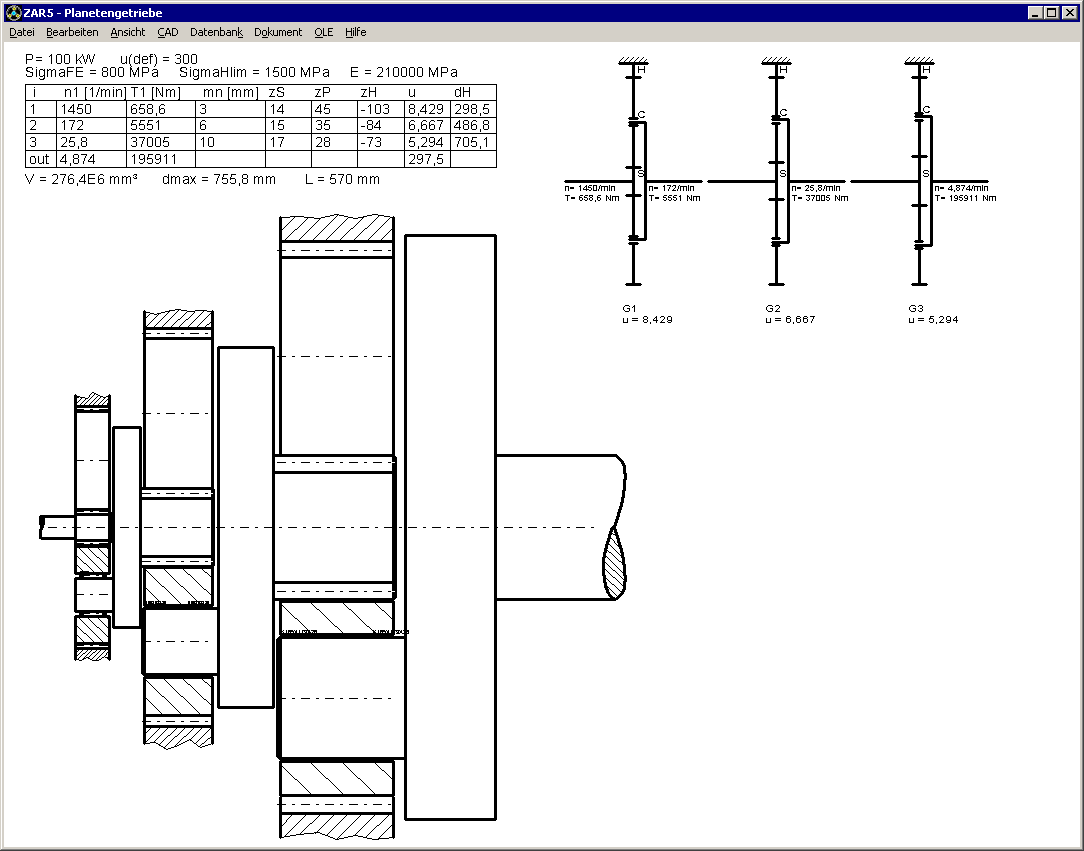Viewport: 1084px width, 851px height.
Task: Minimize the ZAR5 window
Action: pyautogui.click(x=1034, y=13)
